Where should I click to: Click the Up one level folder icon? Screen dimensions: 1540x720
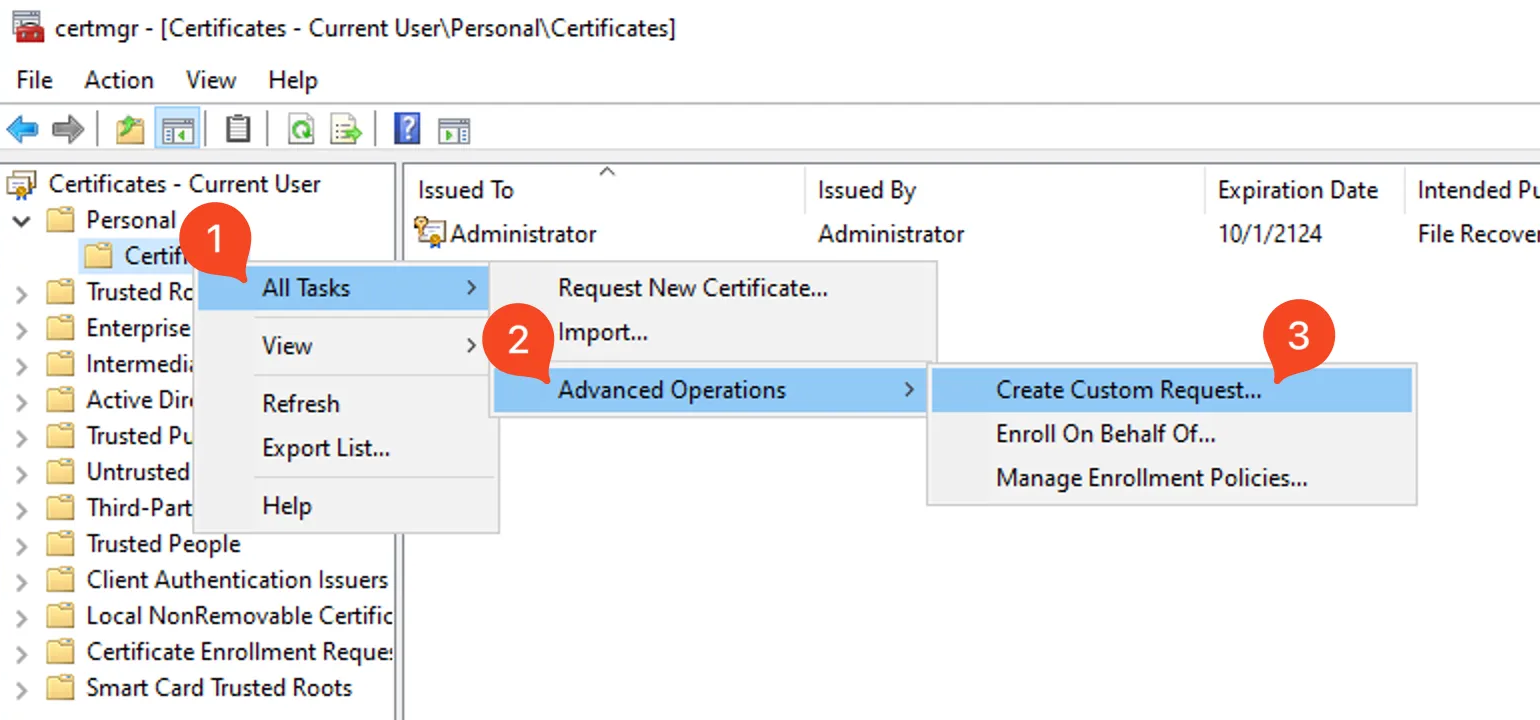(x=128, y=128)
